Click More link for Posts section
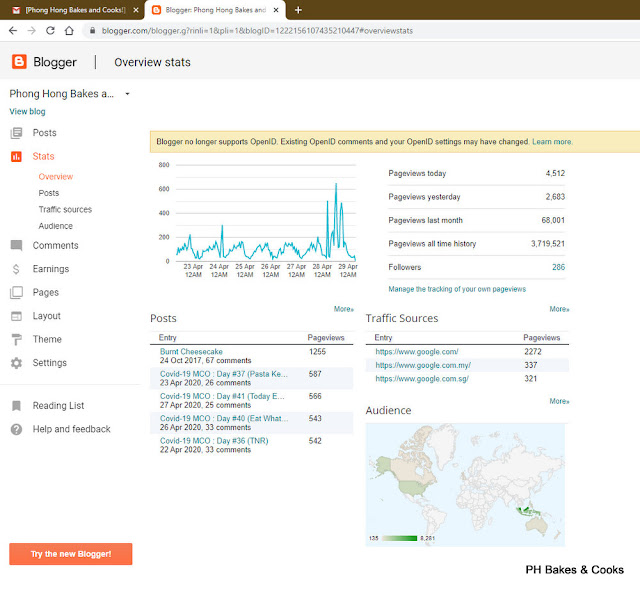This screenshot has height=589, width=640. coord(344,309)
